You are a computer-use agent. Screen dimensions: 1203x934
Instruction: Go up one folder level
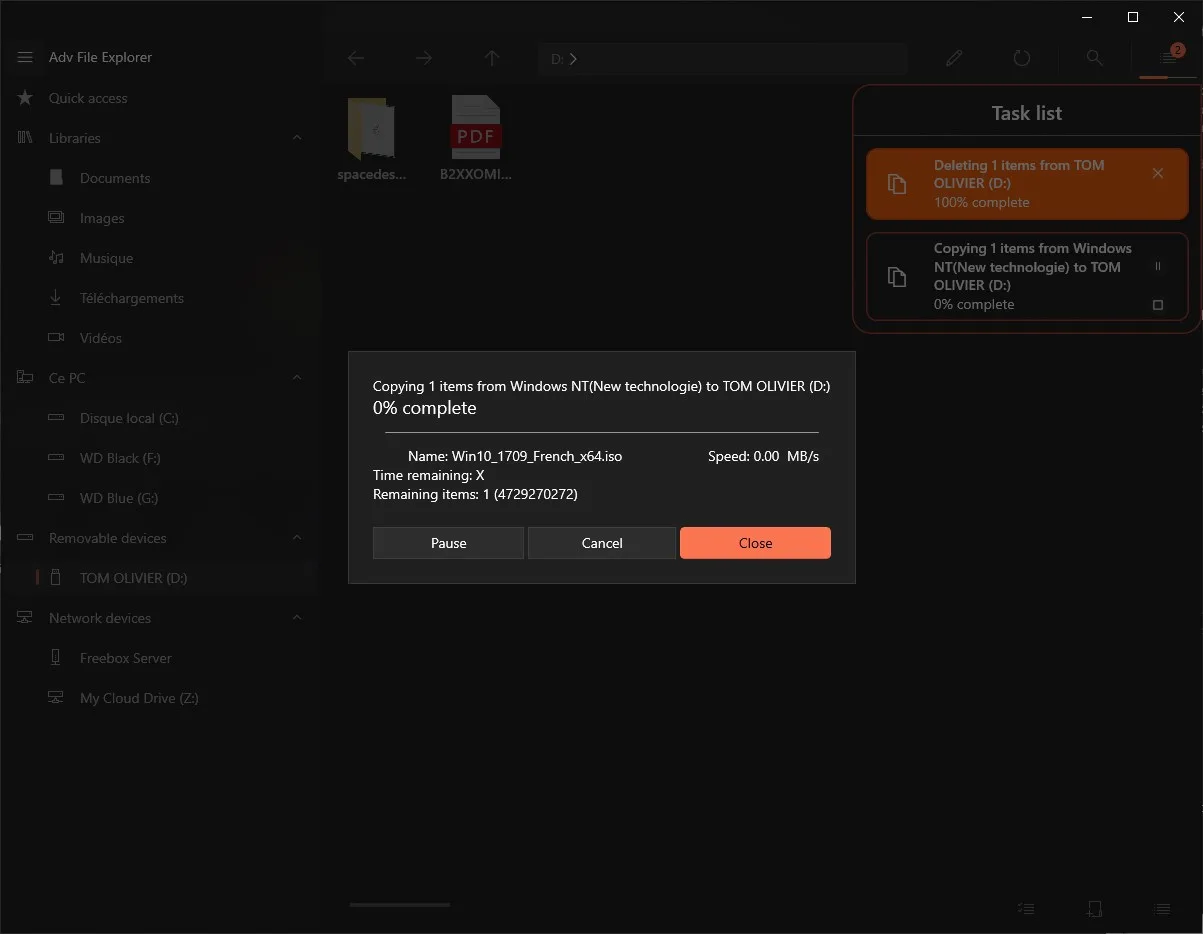tap(491, 59)
